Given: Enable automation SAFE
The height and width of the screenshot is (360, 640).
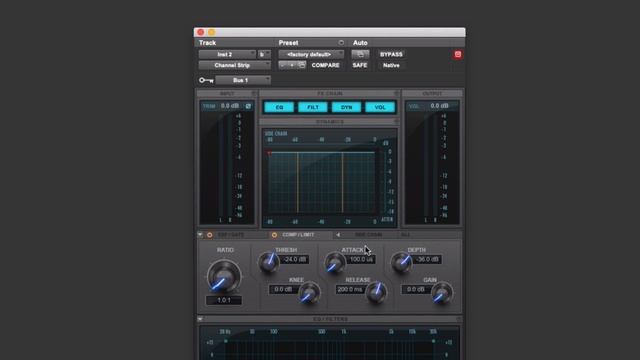Looking at the screenshot, I should click(360, 65).
